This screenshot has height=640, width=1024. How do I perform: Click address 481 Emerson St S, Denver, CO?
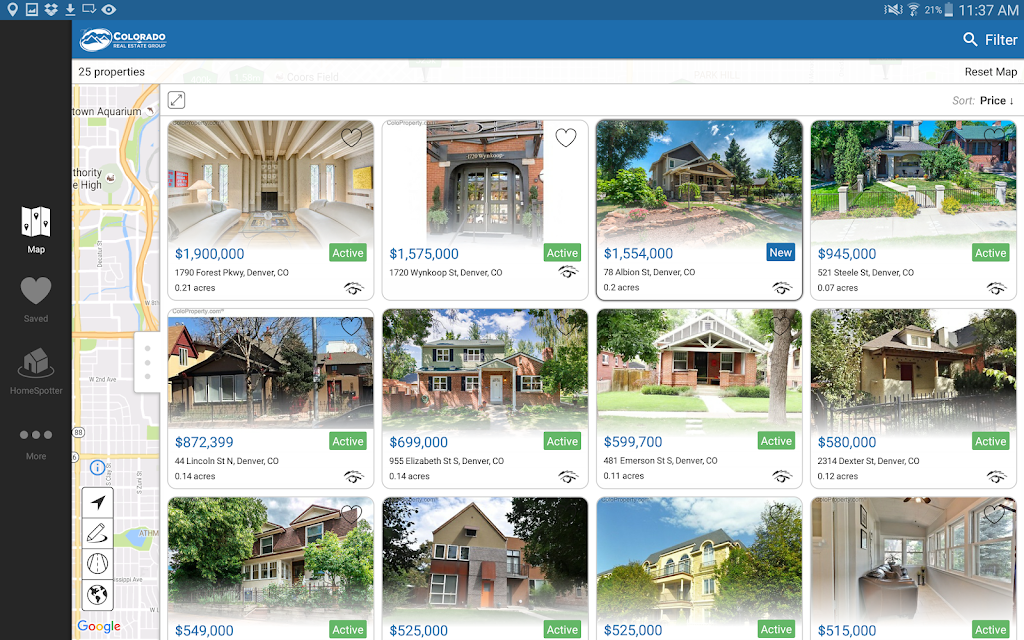pyautogui.click(x=660, y=461)
